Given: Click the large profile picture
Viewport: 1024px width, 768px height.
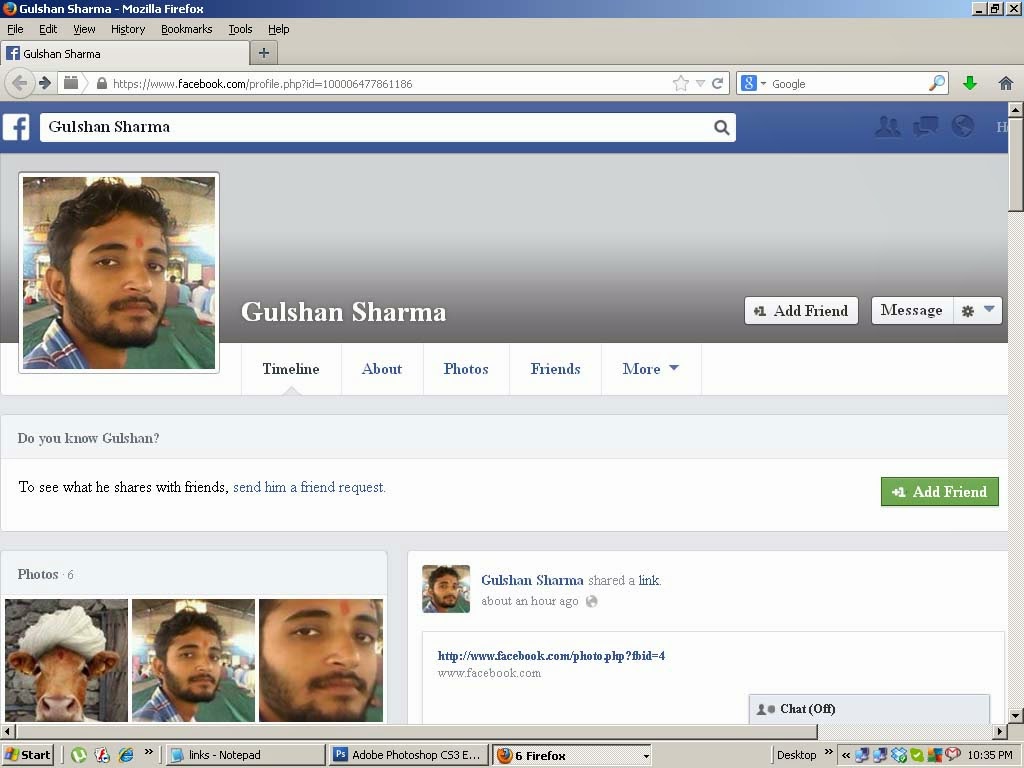Looking at the screenshot, I should (x=119, y=272).
